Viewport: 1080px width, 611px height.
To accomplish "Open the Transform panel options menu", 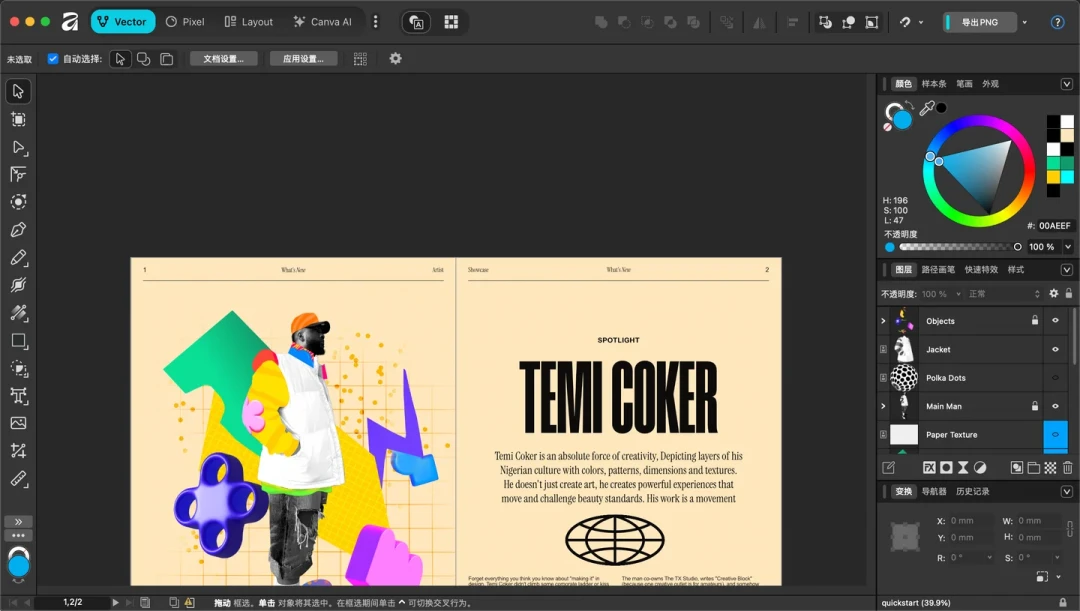I will click(1066, 491).
